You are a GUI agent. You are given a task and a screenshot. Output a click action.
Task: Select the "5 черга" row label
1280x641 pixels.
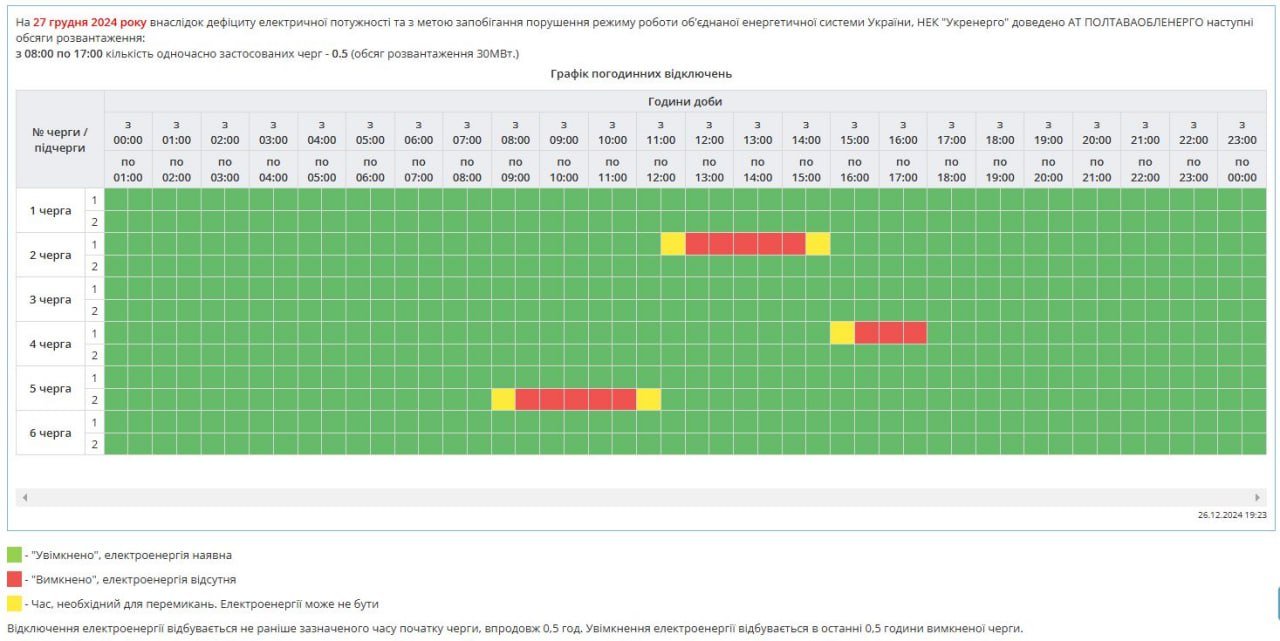tap(50, 388)
